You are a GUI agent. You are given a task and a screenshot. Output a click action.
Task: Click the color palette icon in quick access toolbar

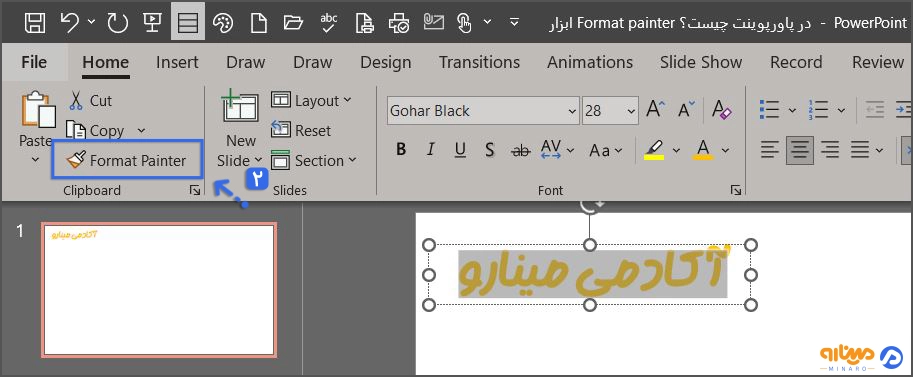tap(222, 23)
